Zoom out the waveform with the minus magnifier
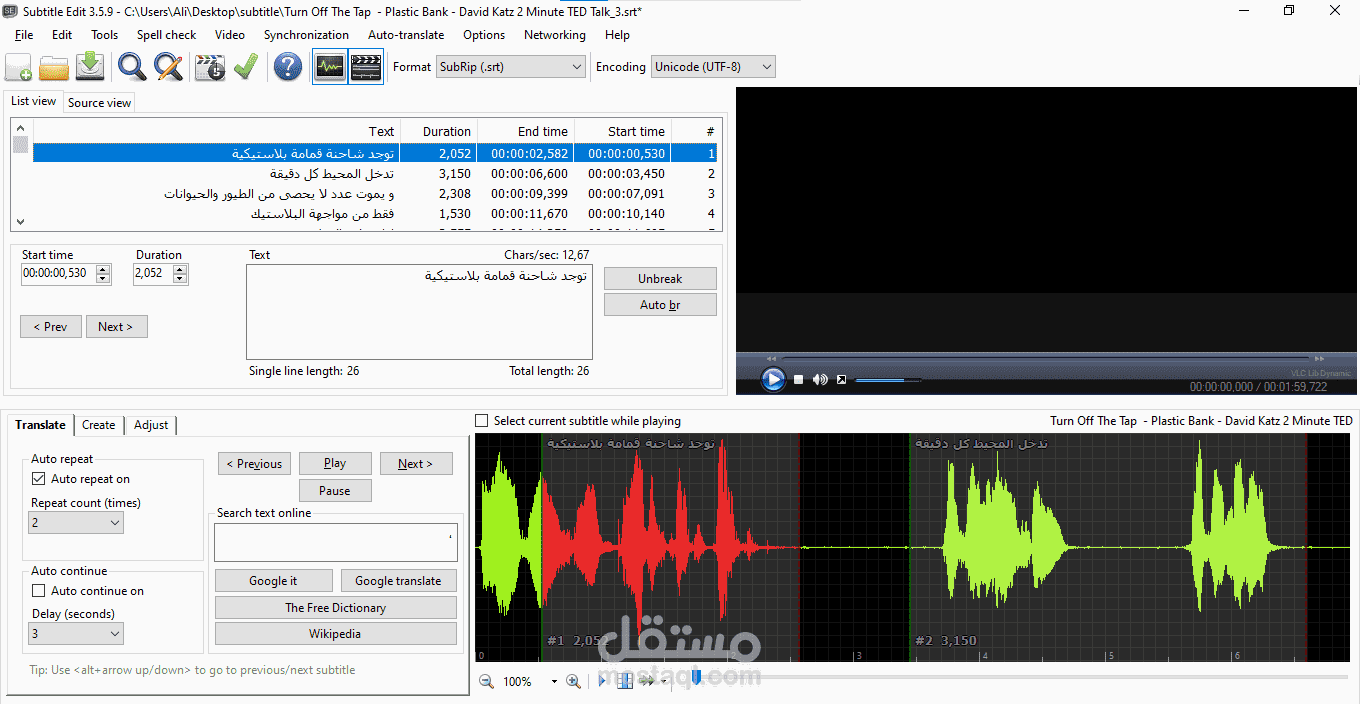 coord(486,681)
